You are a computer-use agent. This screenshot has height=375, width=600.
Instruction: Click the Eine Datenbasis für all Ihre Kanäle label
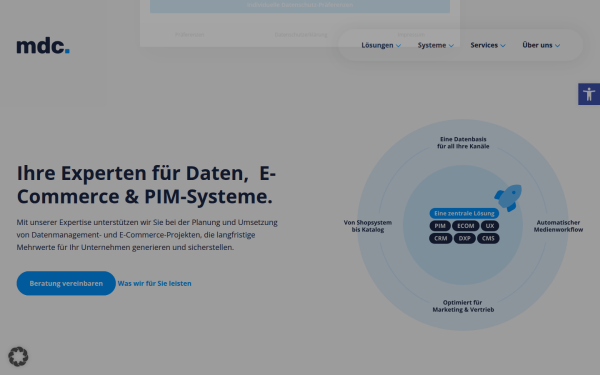coord(463,143)
